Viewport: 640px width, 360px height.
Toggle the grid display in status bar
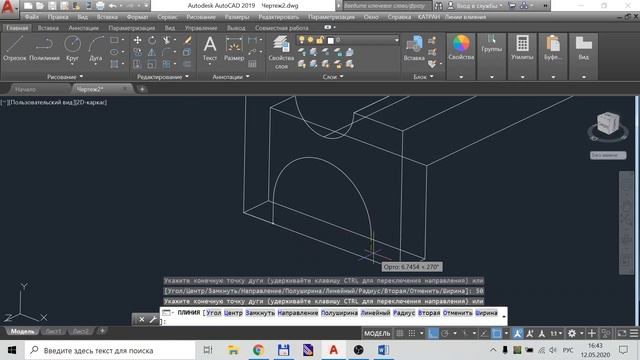pyautogui.click(x=400, y=333)
